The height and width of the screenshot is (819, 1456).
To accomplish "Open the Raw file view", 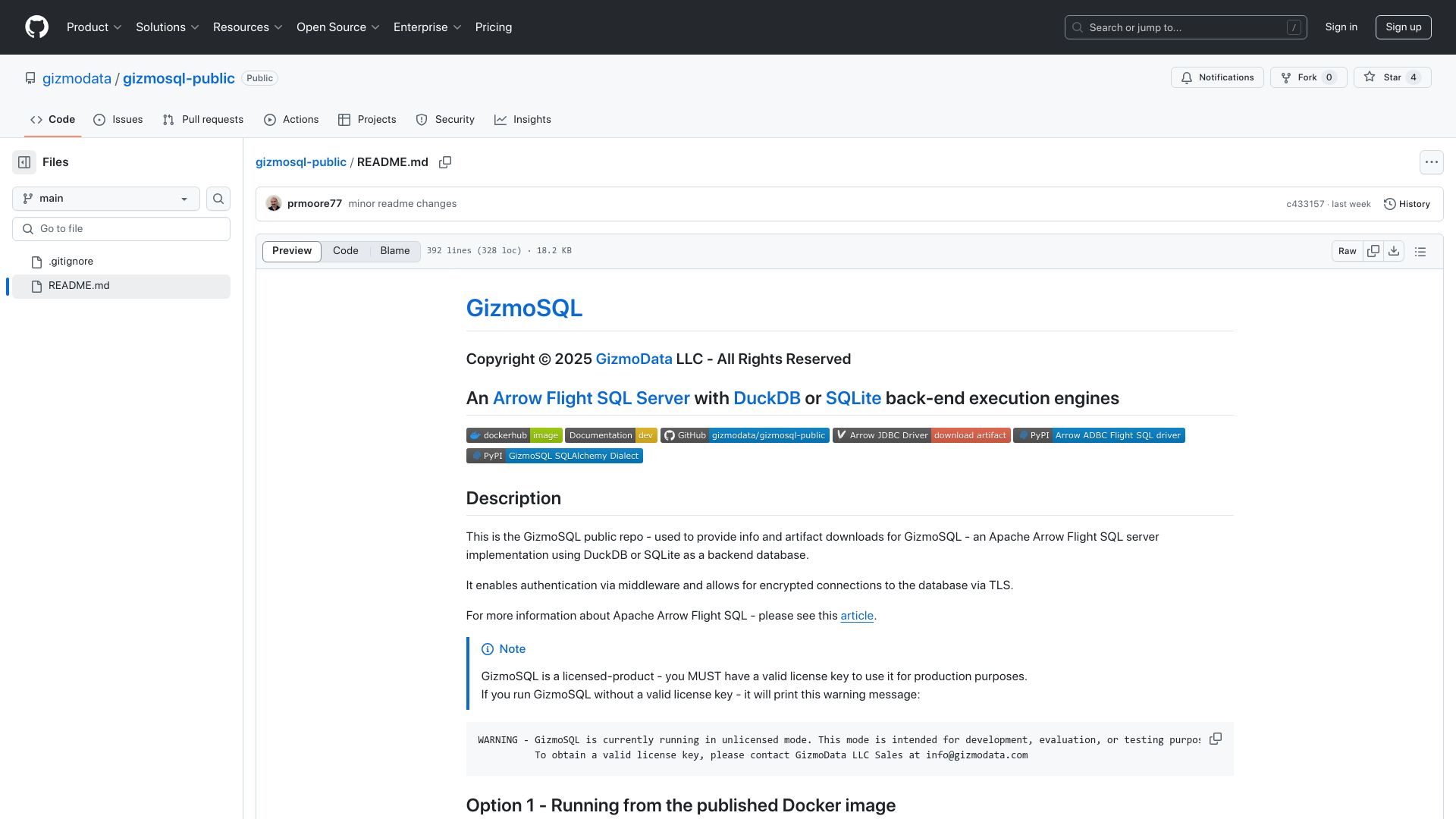I will tap(1347, 251).
